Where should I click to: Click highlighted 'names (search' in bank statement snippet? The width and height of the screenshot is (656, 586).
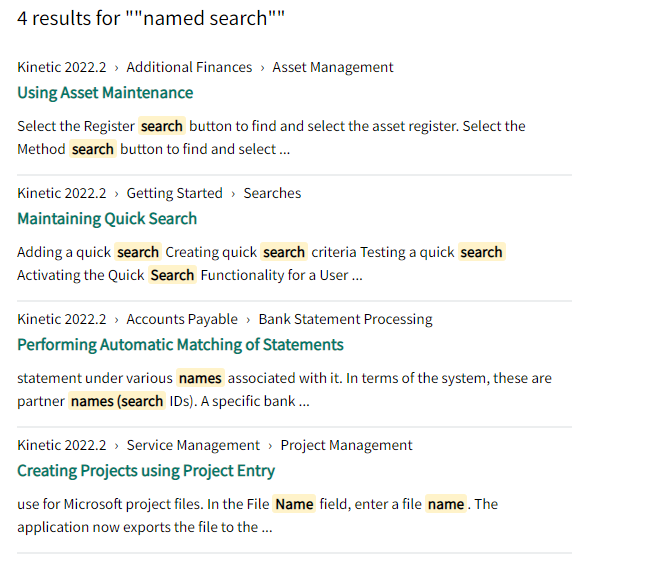117,401
